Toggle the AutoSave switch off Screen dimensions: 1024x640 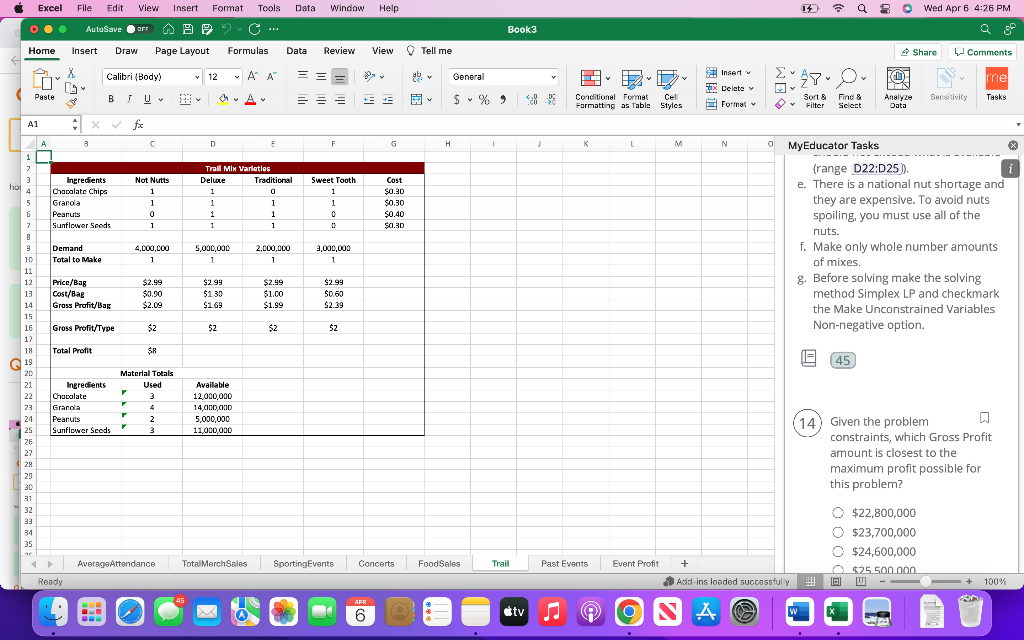[x=142, y=29]
